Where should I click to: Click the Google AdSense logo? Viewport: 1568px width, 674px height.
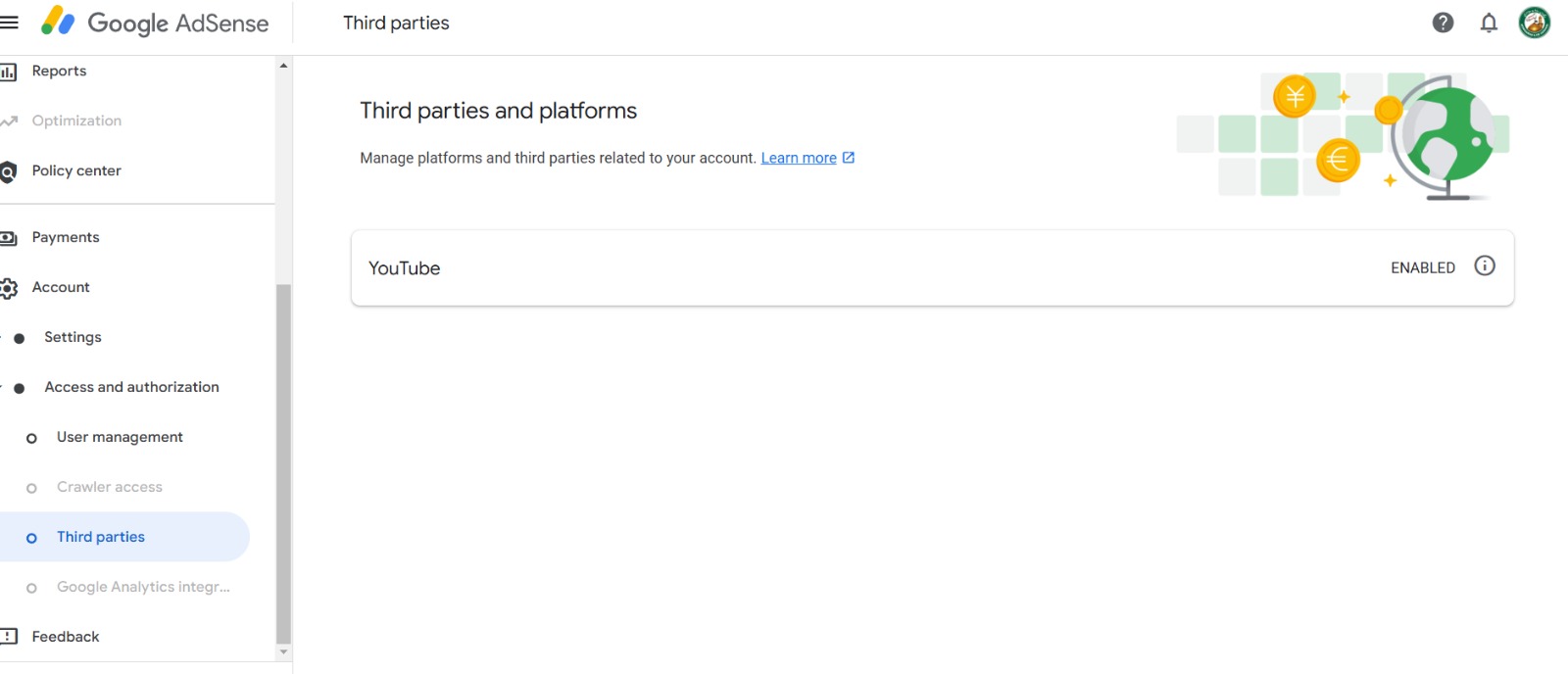155,22
